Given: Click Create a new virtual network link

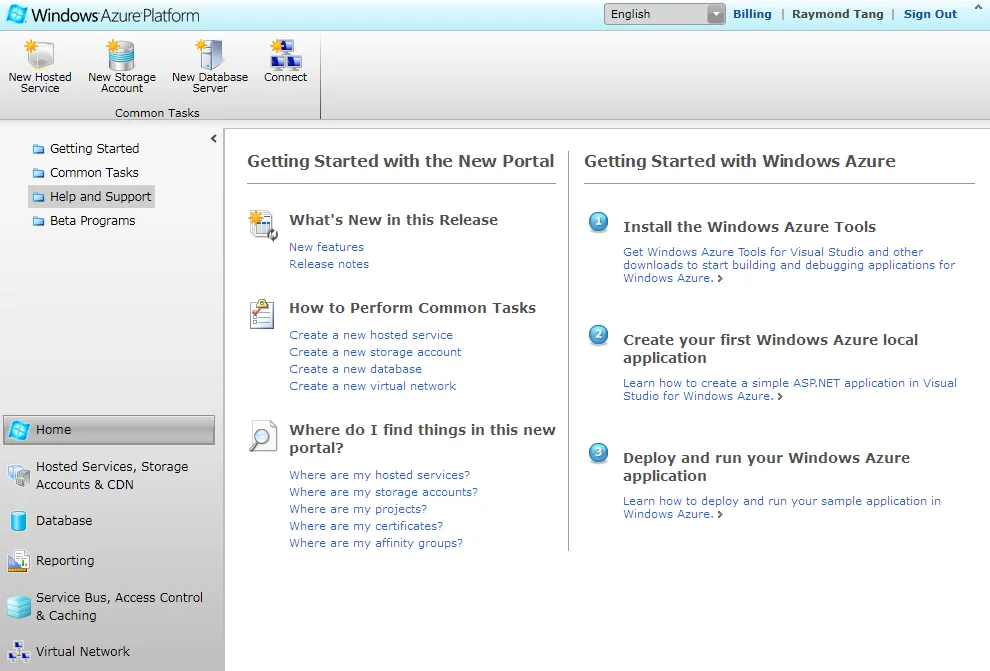Looking at the screenshot, I should 372,386.
